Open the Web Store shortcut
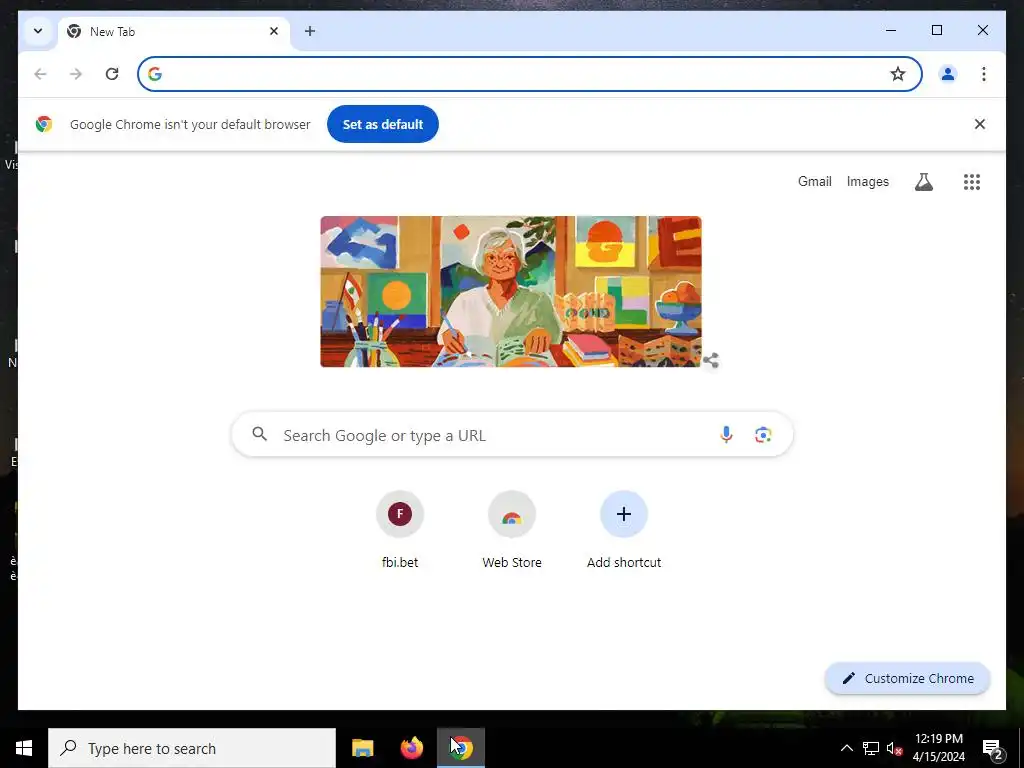Image resolution: width=1024 pixels, height=768 pixels. point(512,530)
